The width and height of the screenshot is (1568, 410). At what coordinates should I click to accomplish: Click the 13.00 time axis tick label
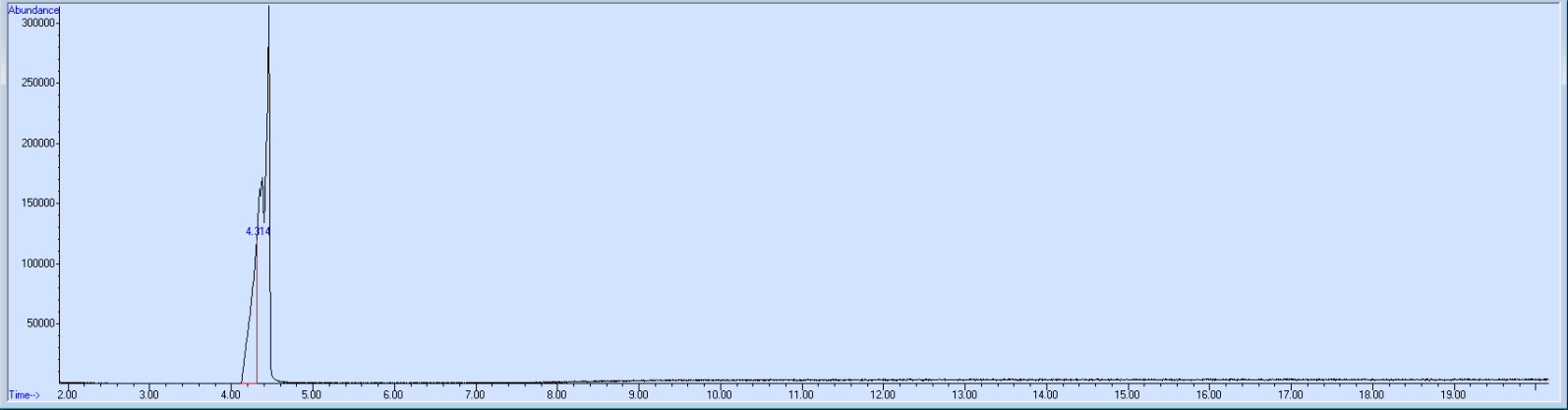963,395
